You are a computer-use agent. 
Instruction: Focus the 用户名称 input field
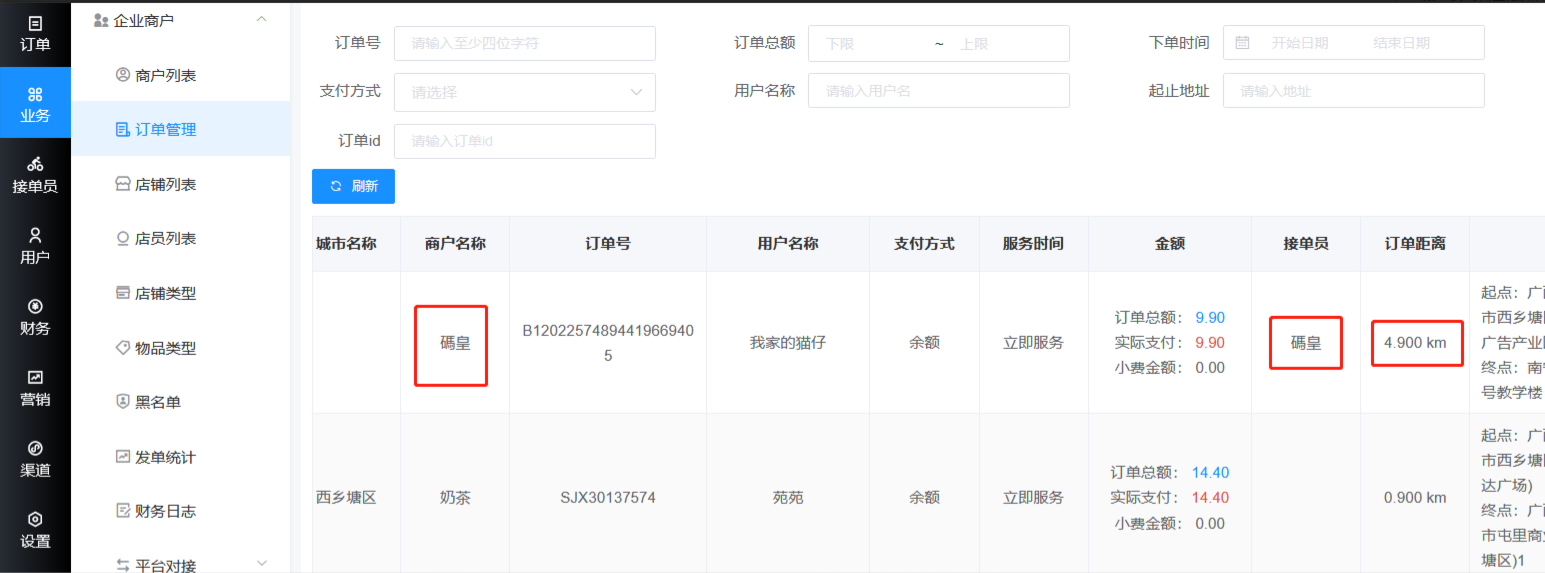coord(938,91)
